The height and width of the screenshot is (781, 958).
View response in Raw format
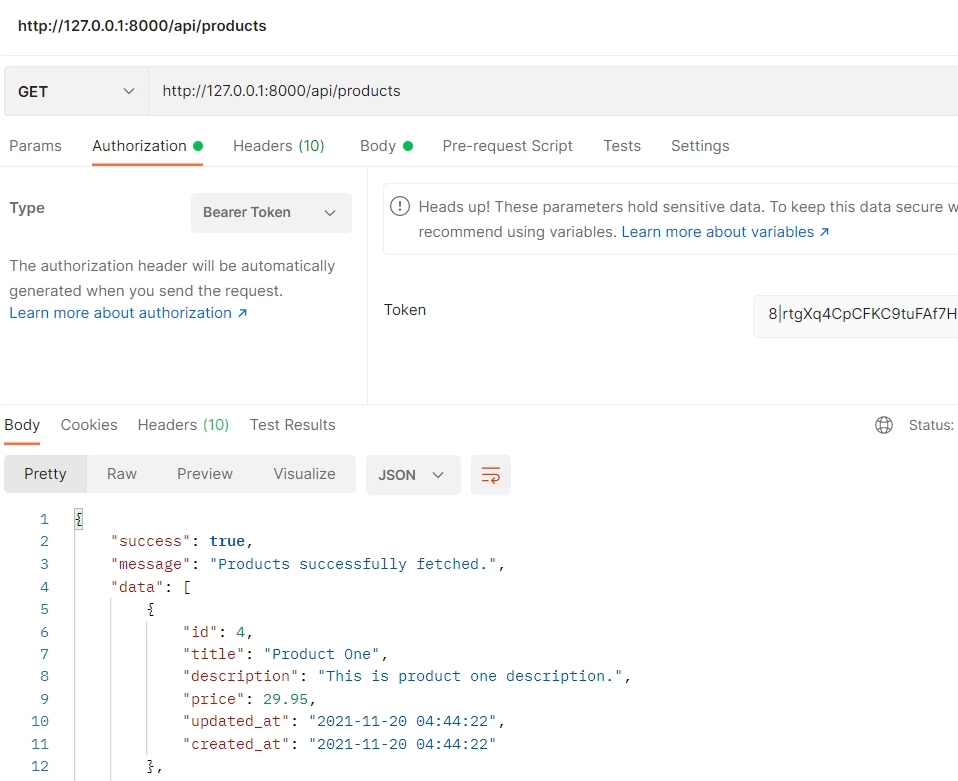[x=121, y=474]
